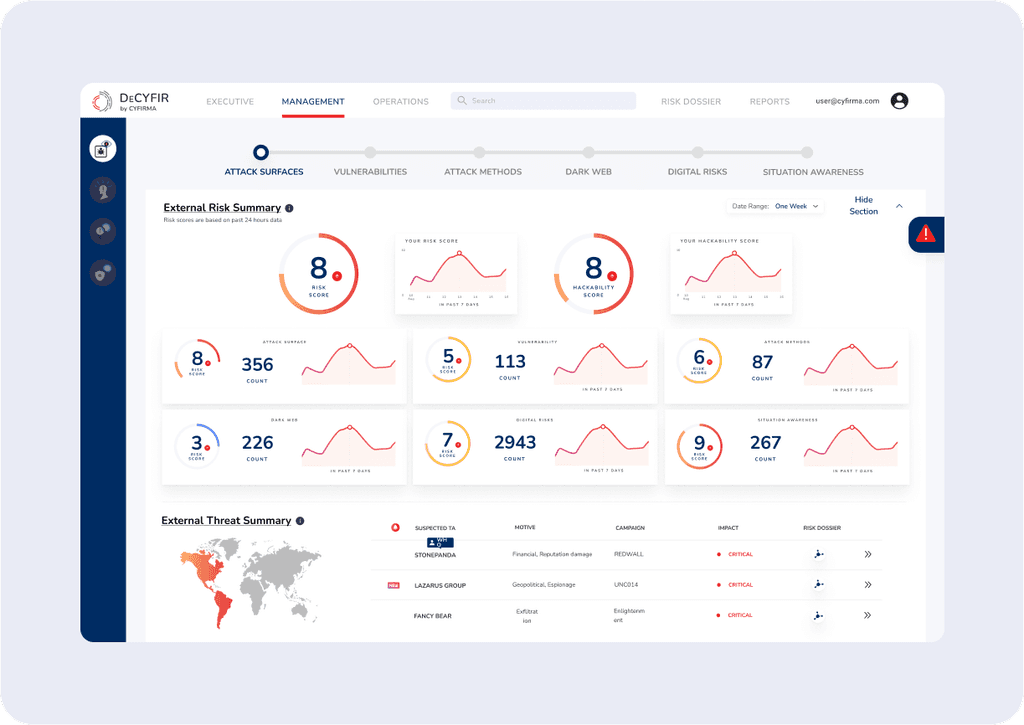Image resolution: width=1024 pixels, height=725 pixels.
Task: Select the third sidebar icon
Action: [103, 231]
